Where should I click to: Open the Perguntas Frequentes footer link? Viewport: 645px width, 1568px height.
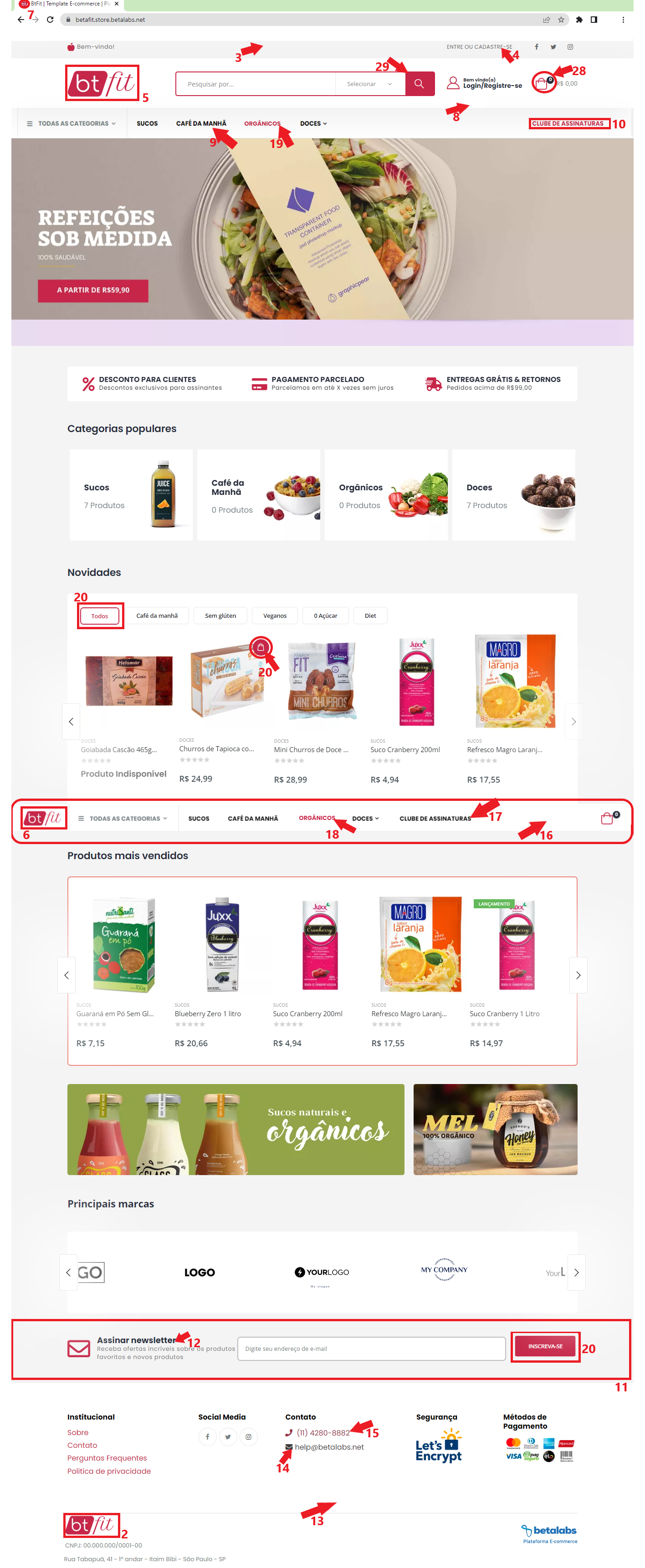click(x=107, y=1458)
